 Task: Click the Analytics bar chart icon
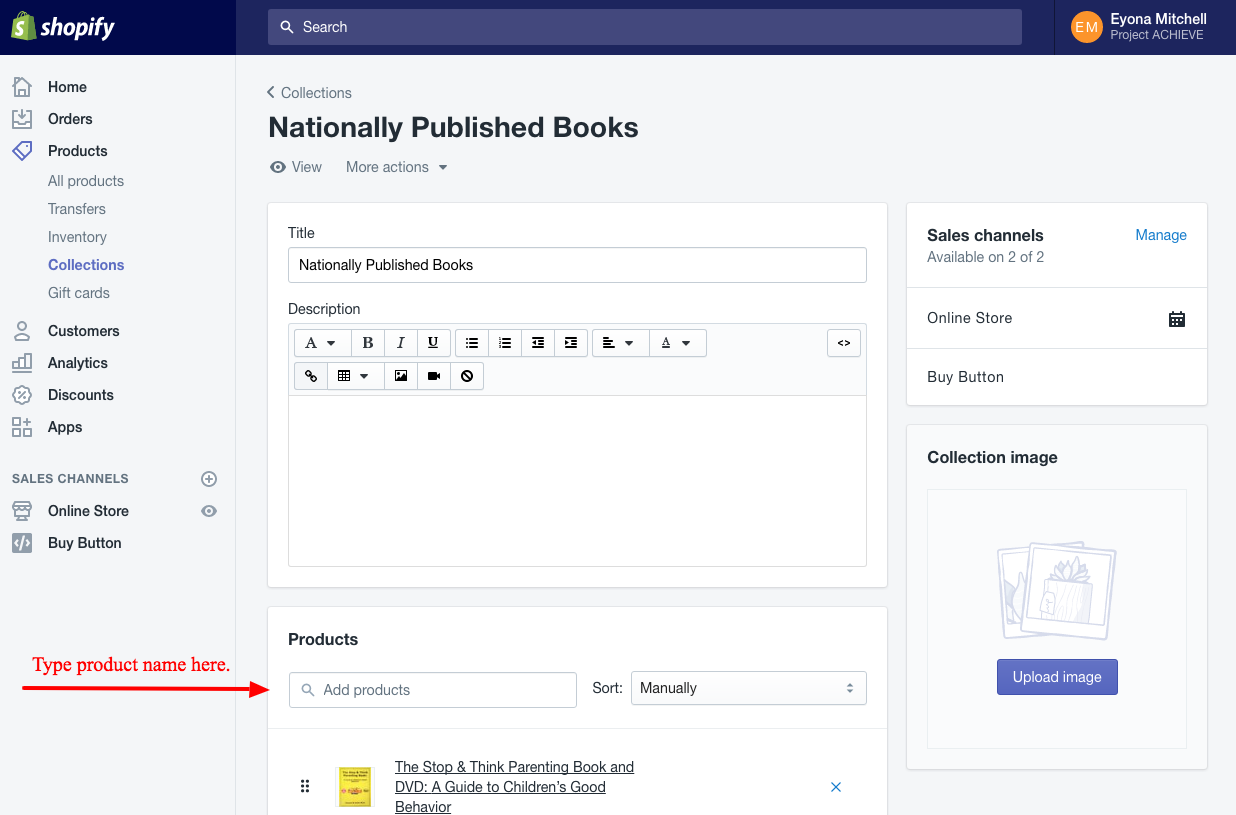[22, 363]
